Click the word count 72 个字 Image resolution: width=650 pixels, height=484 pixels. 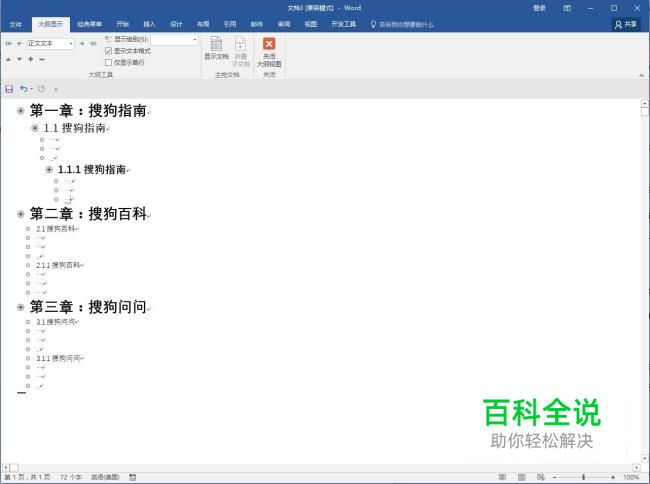click(x=71, y=477)
